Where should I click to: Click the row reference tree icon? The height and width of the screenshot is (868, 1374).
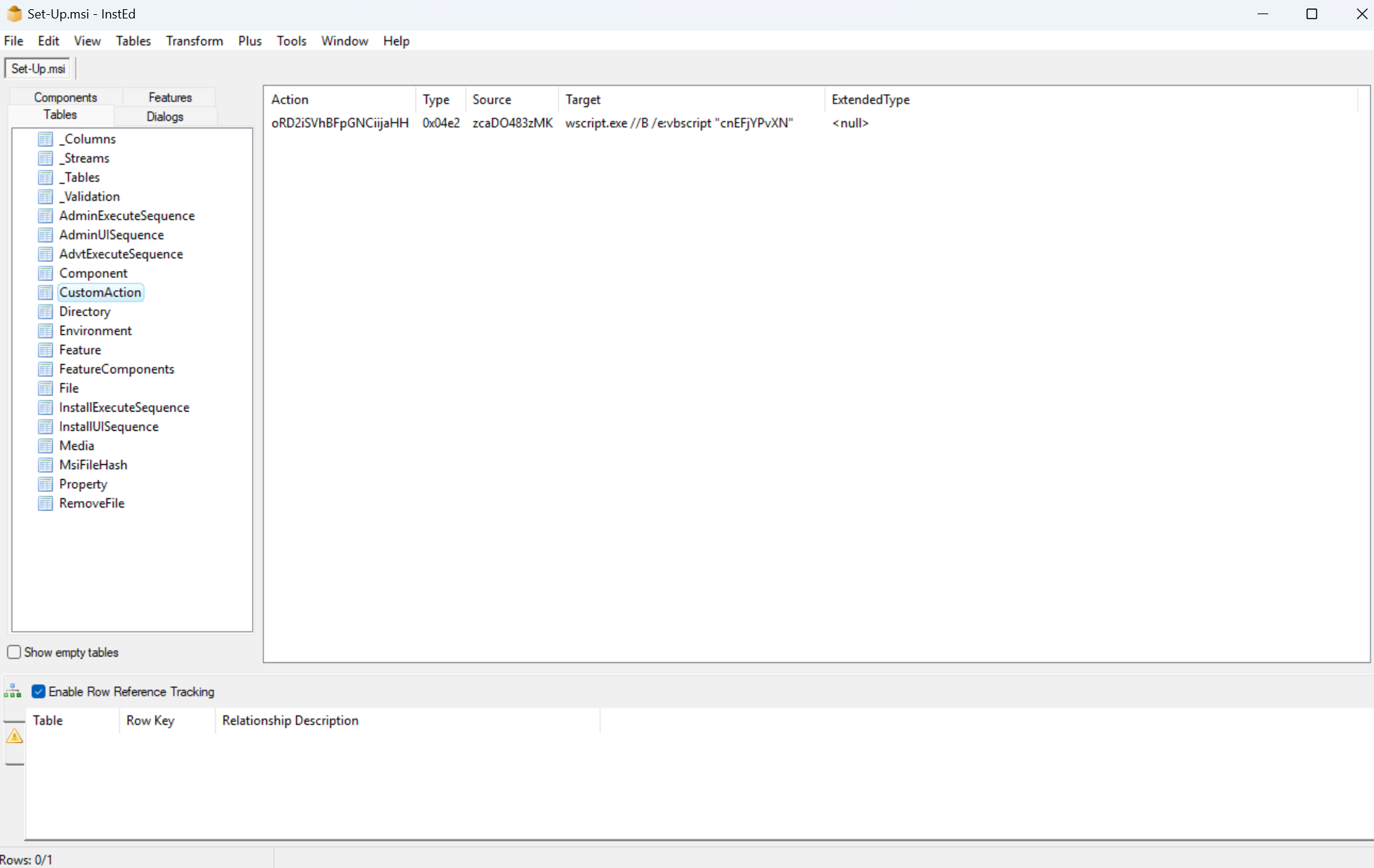coord(13,691)
